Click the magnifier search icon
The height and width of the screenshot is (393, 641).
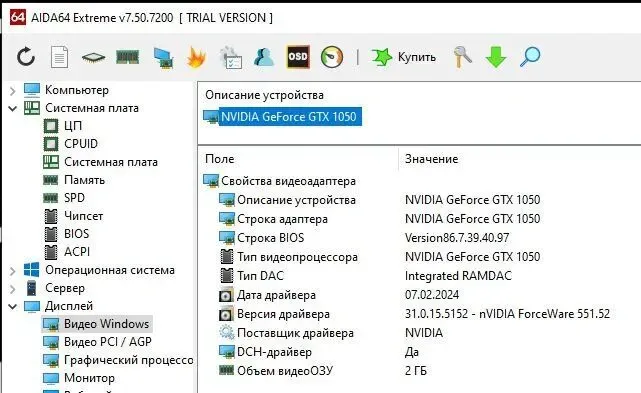click(530, 57)
